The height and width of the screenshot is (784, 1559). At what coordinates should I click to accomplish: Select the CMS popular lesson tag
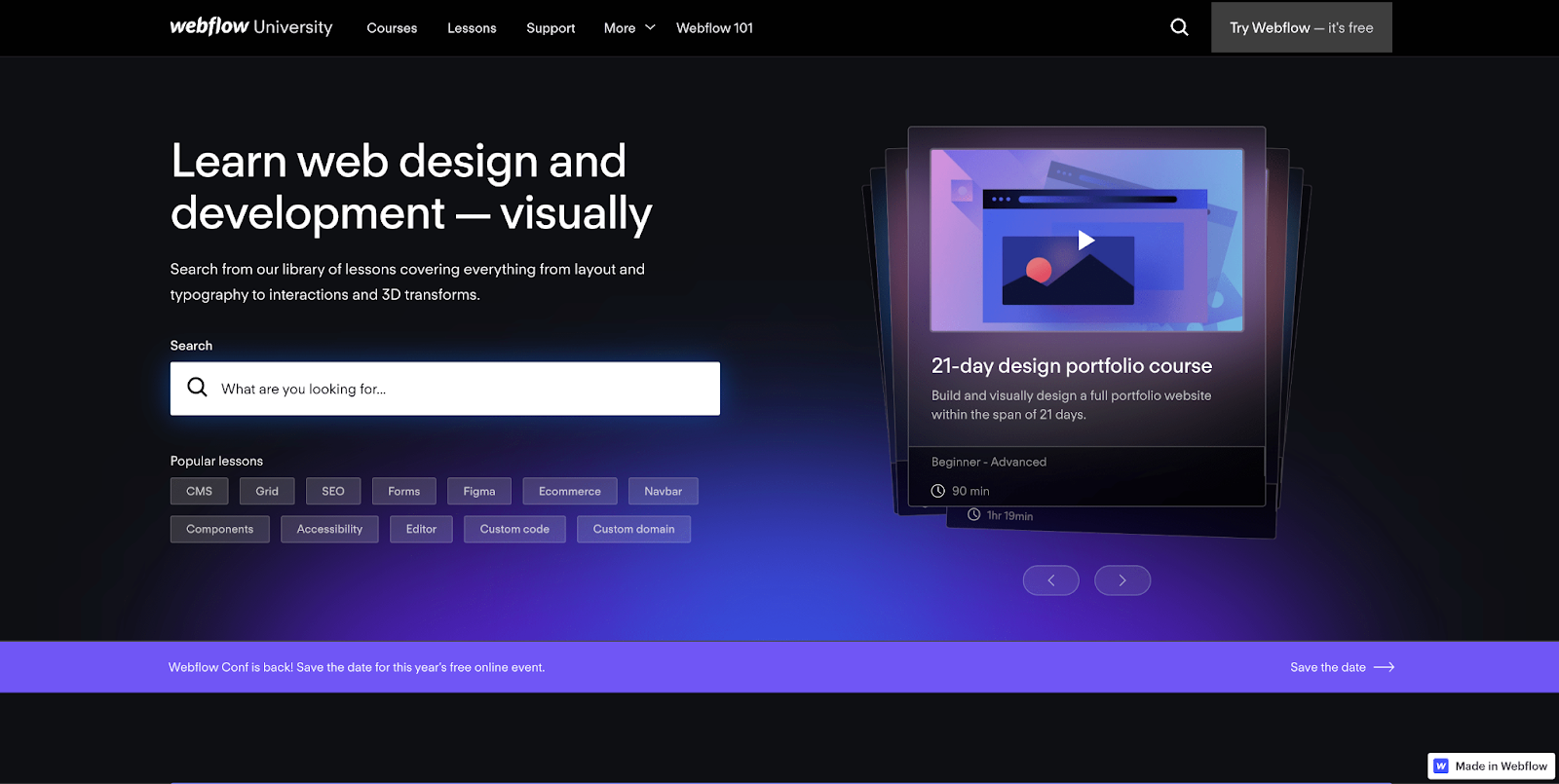coord(199,491)
